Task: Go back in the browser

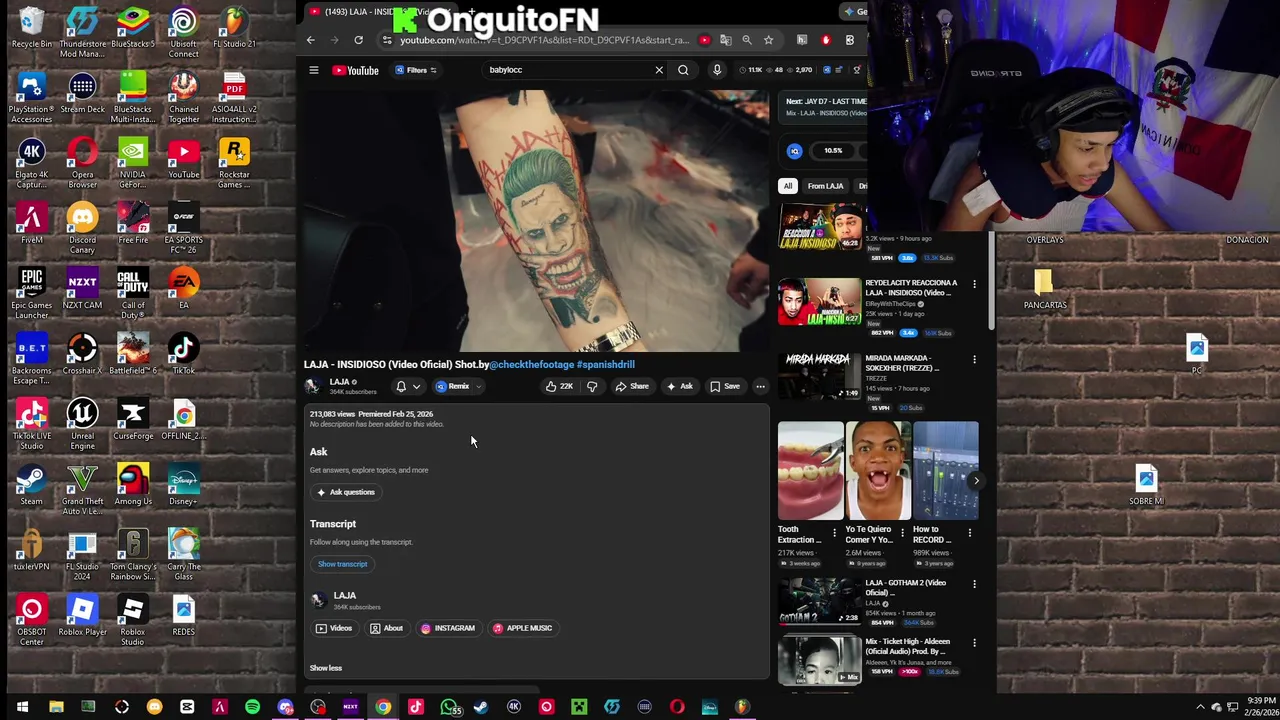Action: click(311, 40)
